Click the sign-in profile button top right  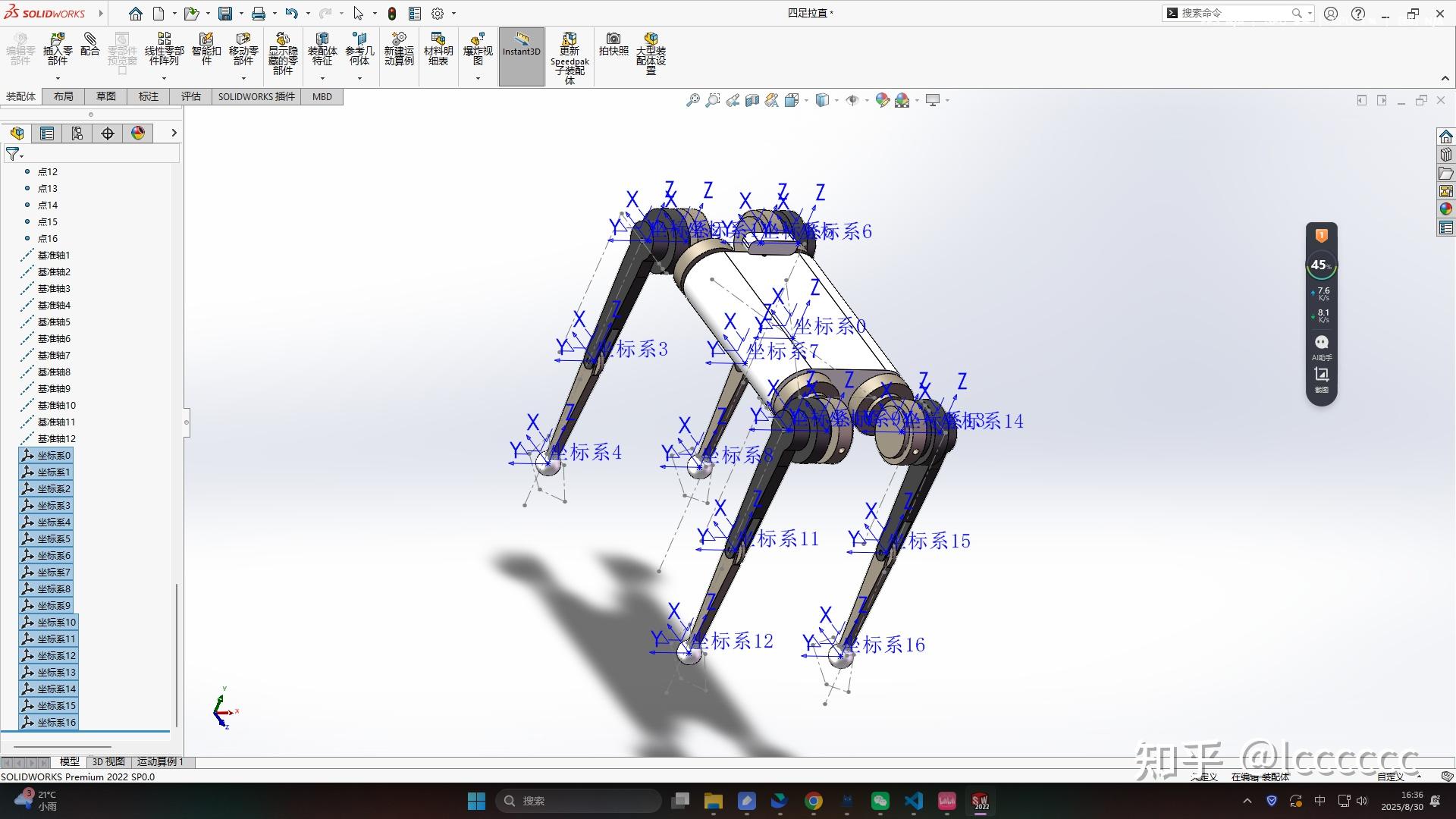coord(1331,13)
